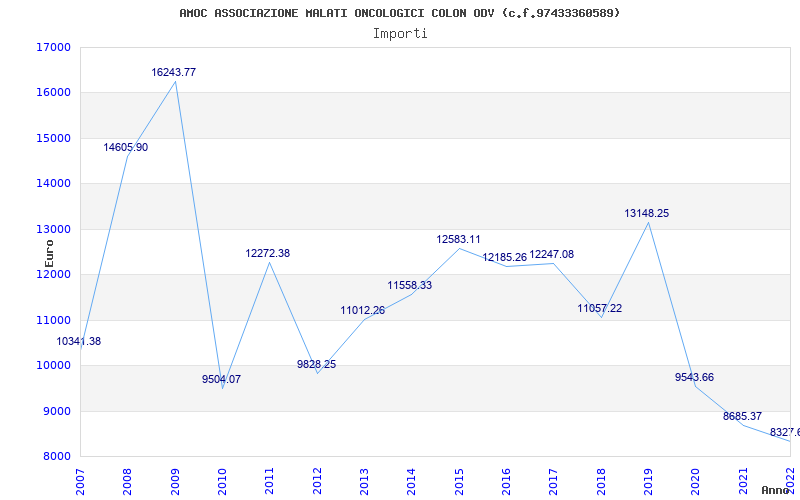
Task: Click the y-axis tick 15000
Action: pyautogui.click(x=53, y=138)
